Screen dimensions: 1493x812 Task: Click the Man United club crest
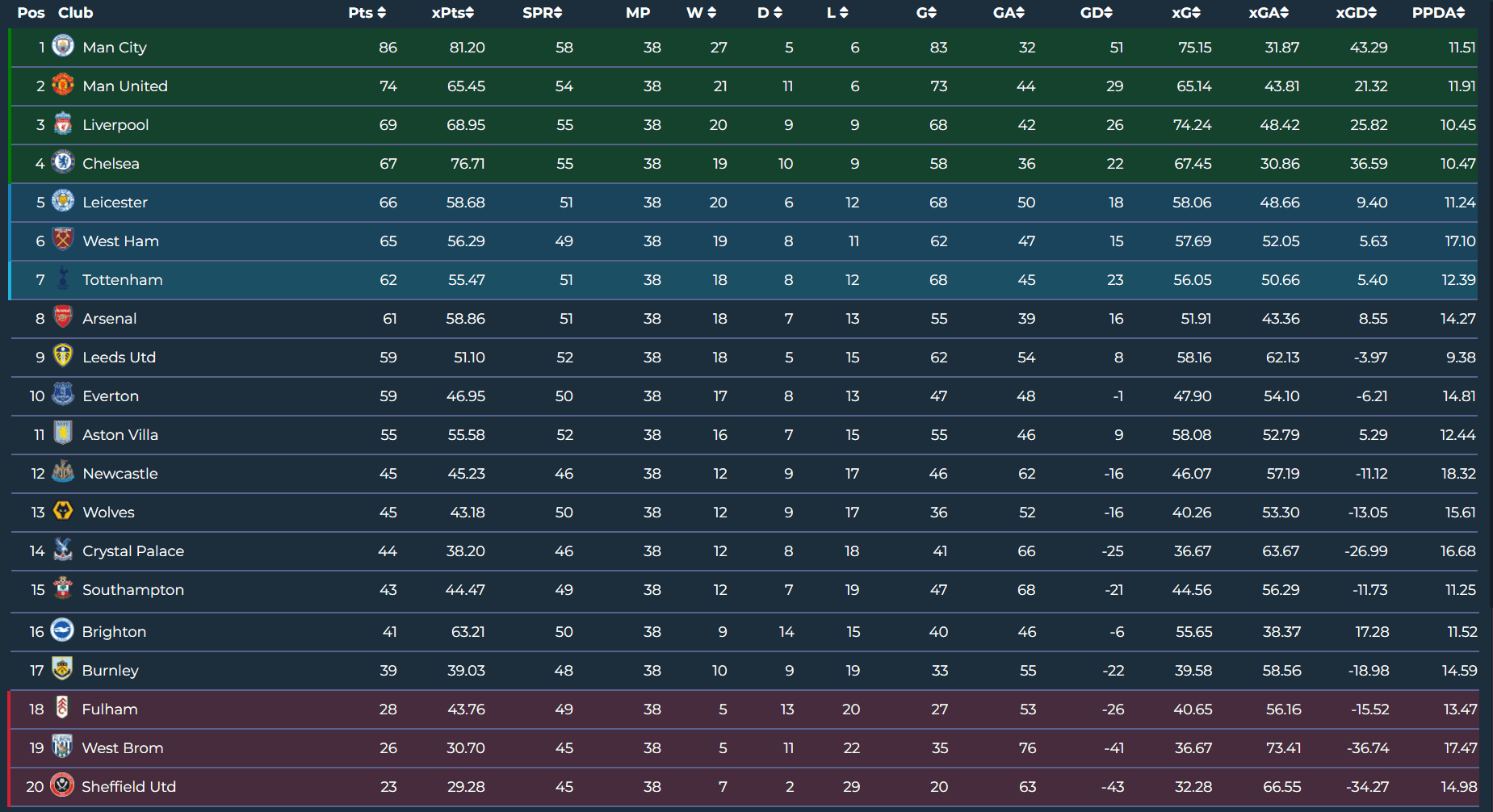(x=63, y=85)
